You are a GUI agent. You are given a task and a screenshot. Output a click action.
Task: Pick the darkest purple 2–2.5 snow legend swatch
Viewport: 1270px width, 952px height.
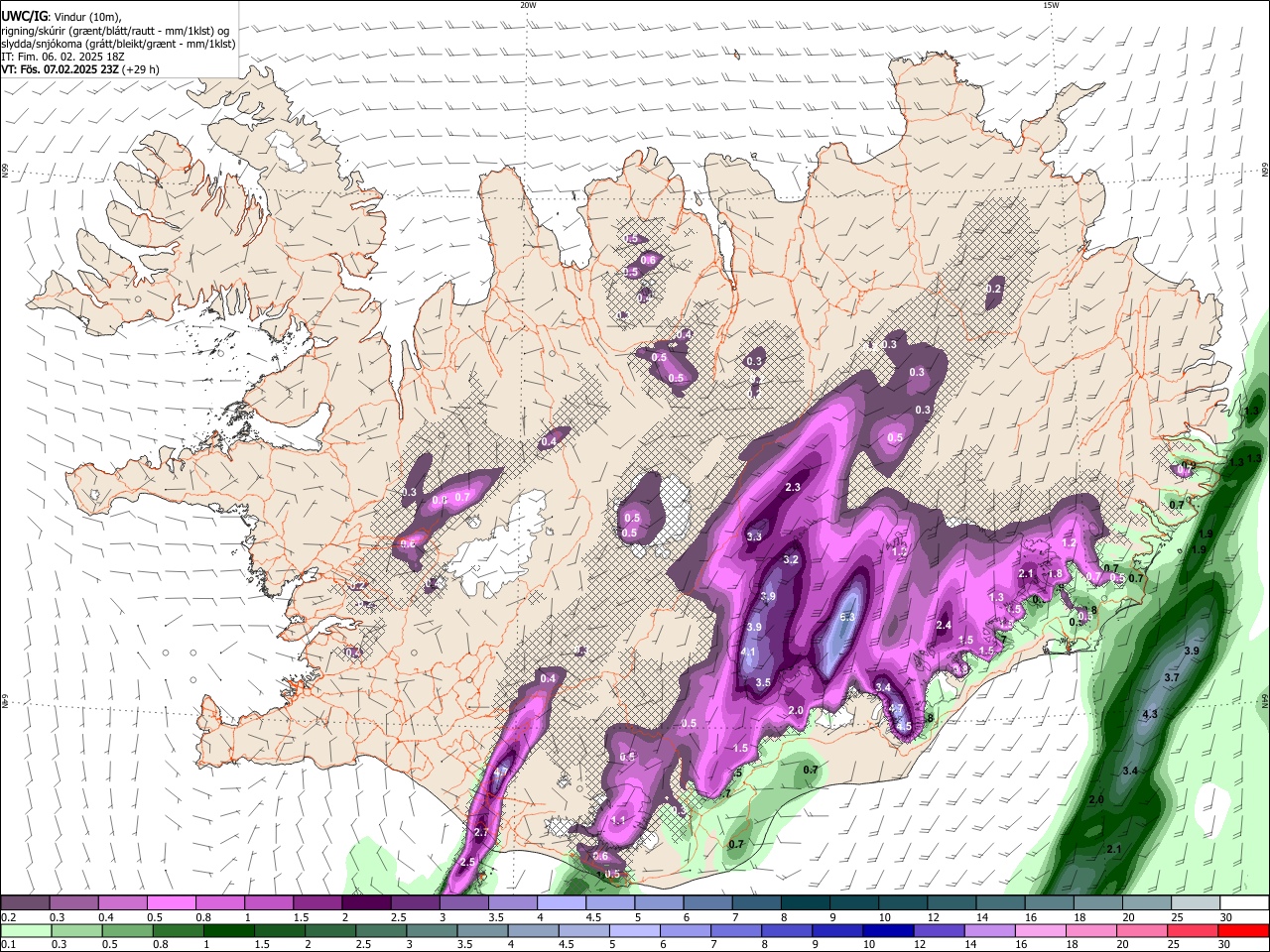pyautogui.click(x=365, y=903)
